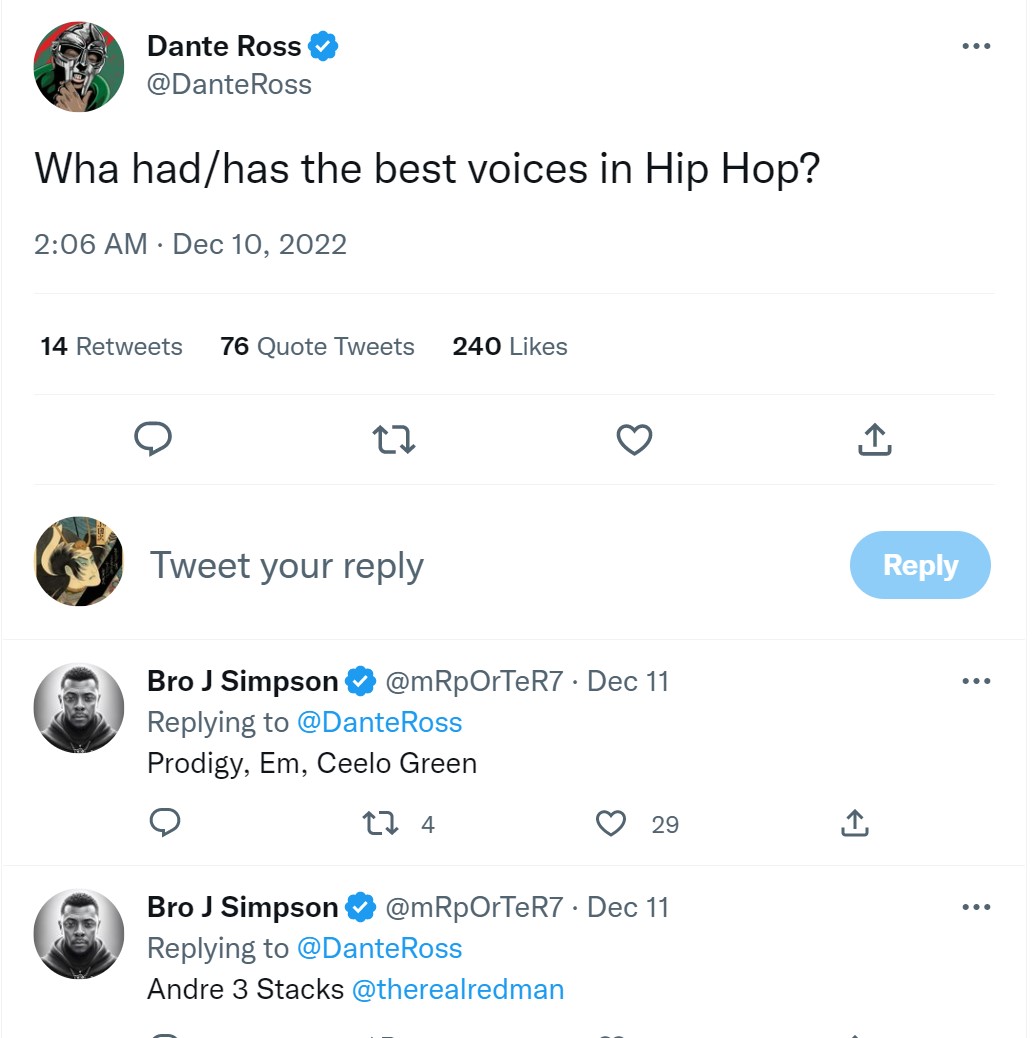The image size is (1036, 1038).
Task: Open more options on the first reply
Action: [975, 681]
